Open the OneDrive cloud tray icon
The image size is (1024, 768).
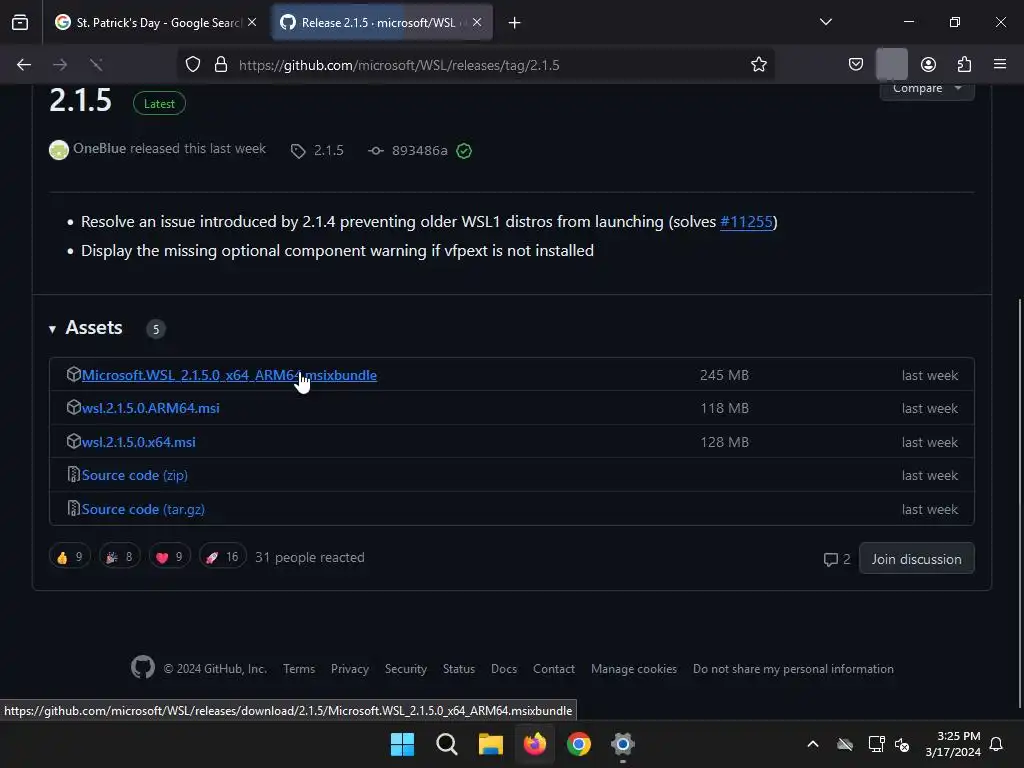tap(844, 744)
